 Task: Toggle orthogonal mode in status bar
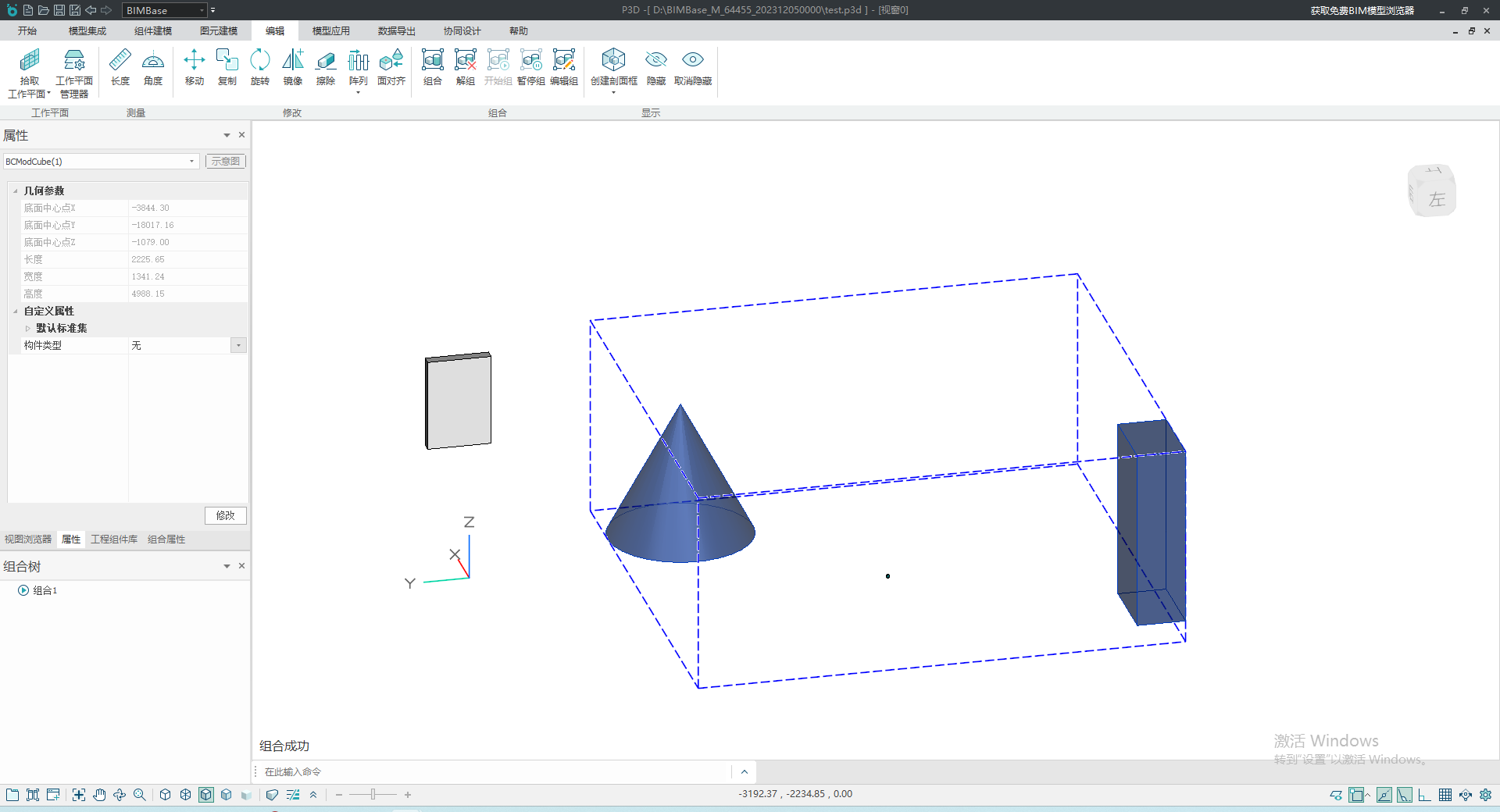[x=1424, y=795]
